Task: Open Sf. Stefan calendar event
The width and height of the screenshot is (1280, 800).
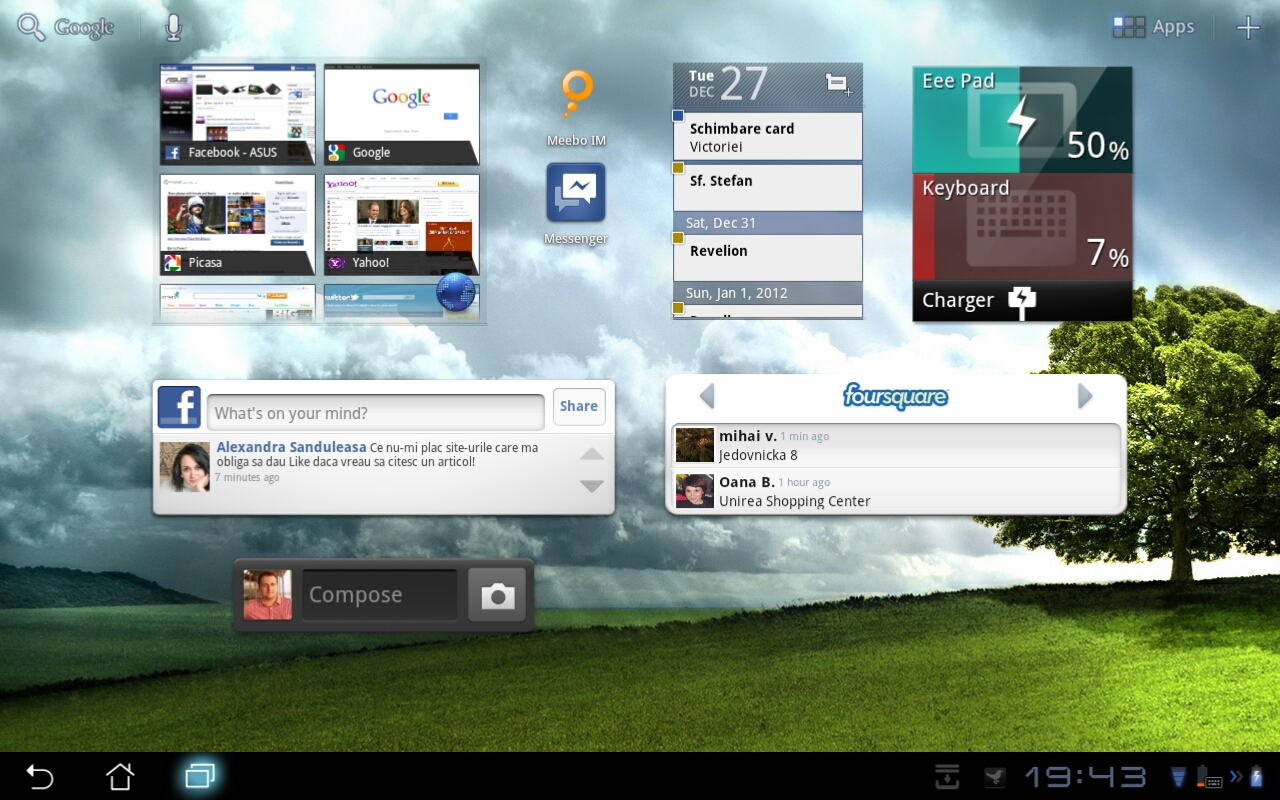Action: [767, 188]
